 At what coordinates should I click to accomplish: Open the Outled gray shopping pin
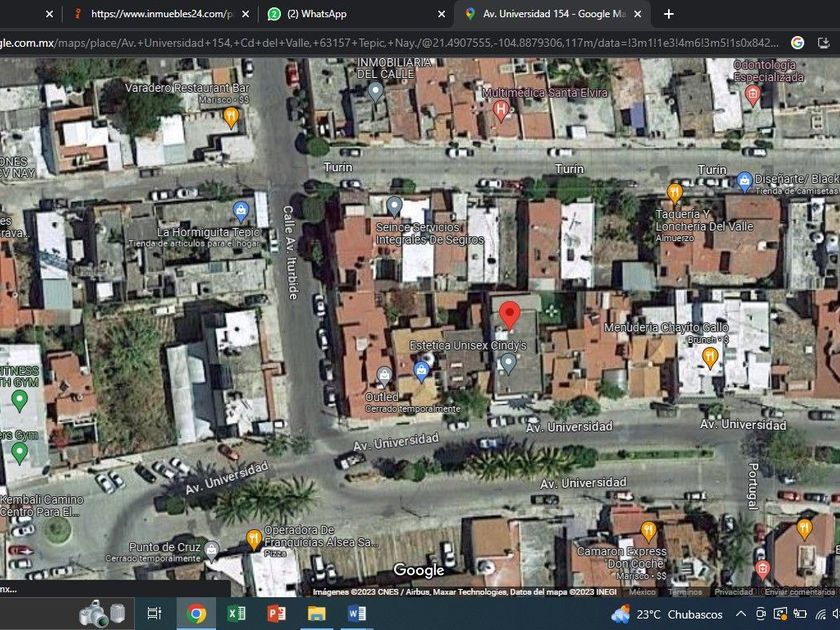pos(384,377)
